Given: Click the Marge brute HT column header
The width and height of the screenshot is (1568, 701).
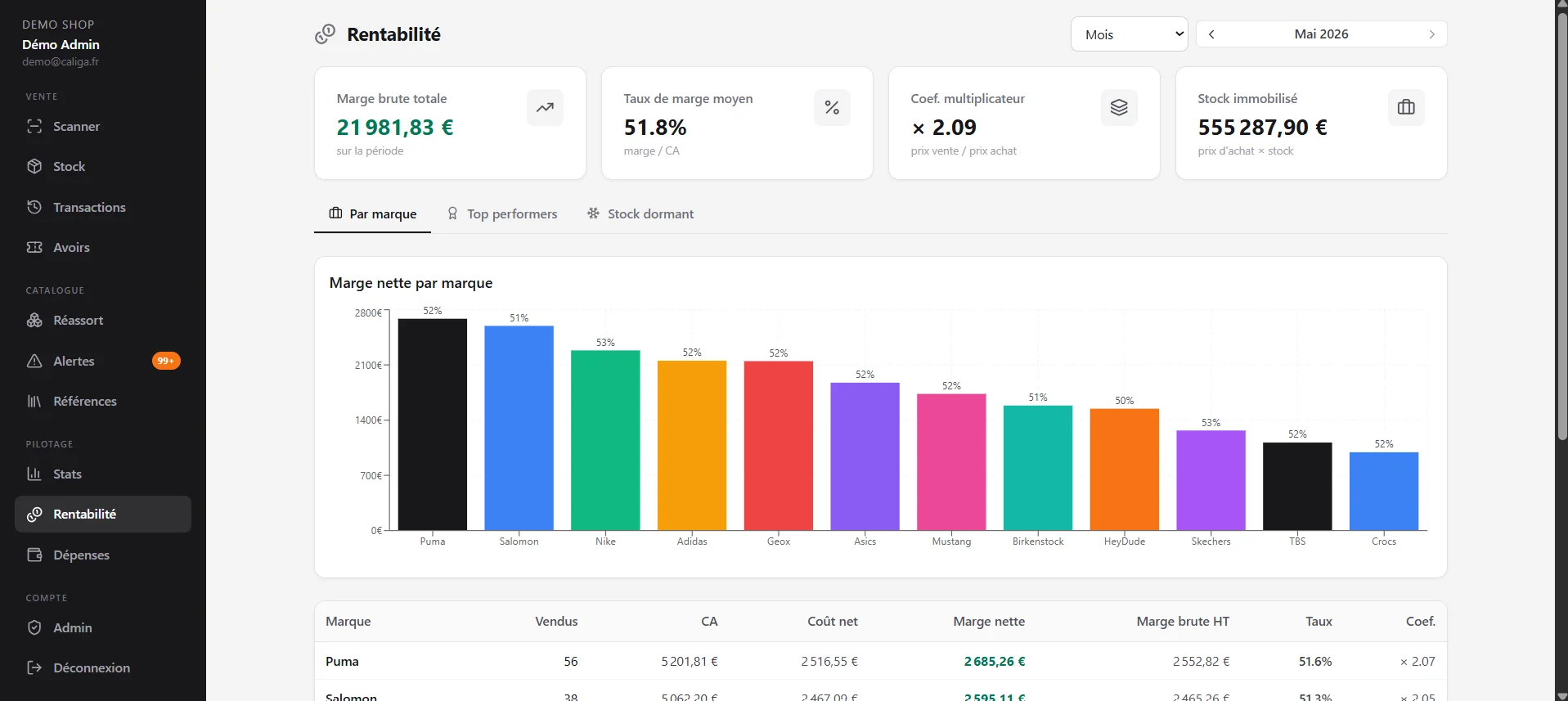Looking at the screenshot, I should 1183,622.
